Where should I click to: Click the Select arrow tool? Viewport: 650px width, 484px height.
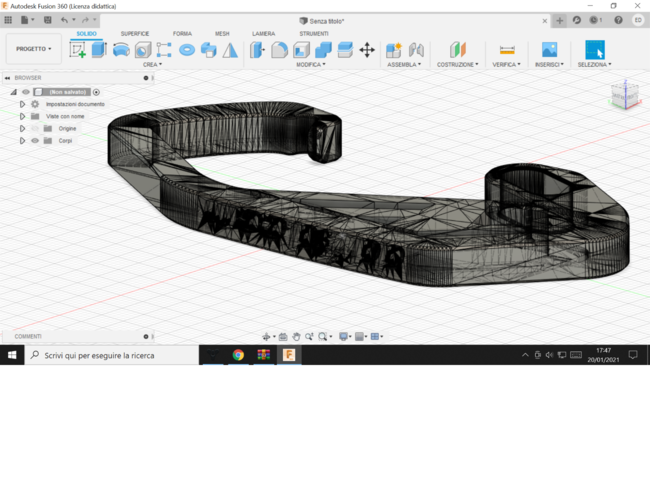point(594,50)
